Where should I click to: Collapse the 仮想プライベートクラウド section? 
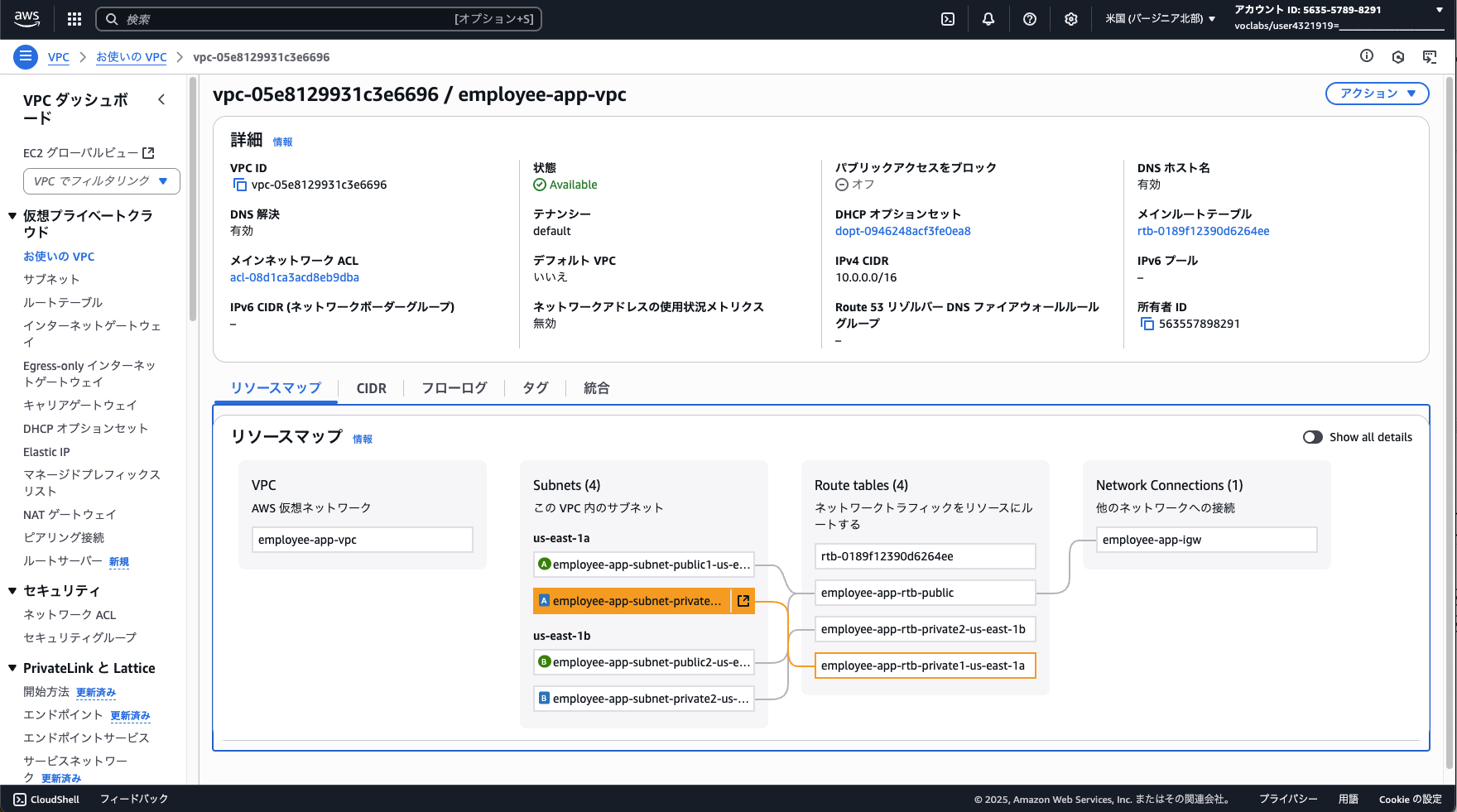[12, 216]
